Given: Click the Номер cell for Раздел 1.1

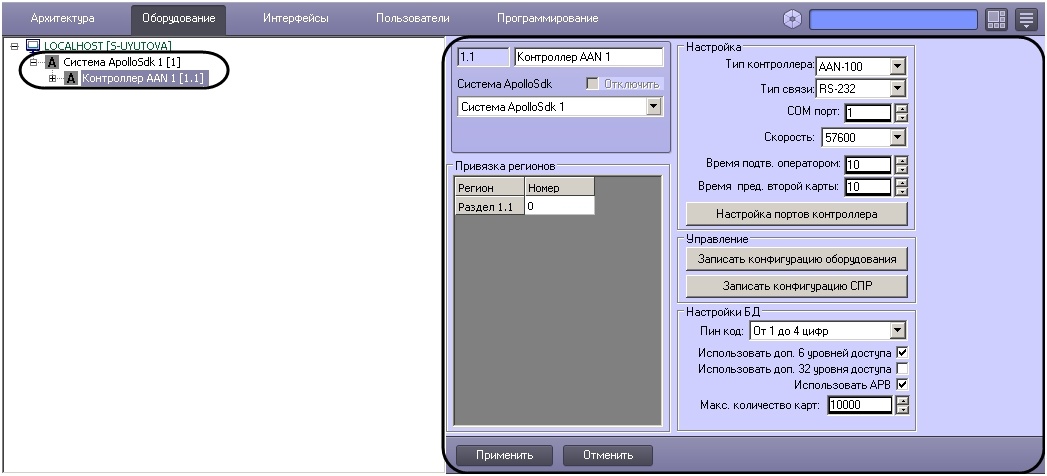Looking at the screenshot, I should click(x=558, y=206).
